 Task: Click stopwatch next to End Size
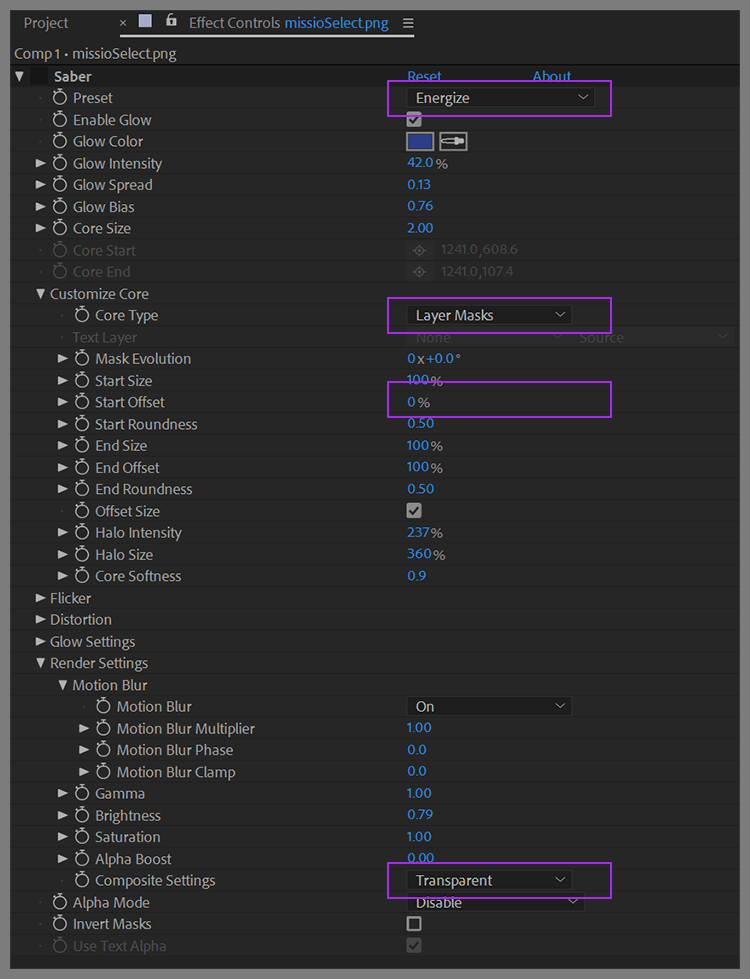[82, 445]
